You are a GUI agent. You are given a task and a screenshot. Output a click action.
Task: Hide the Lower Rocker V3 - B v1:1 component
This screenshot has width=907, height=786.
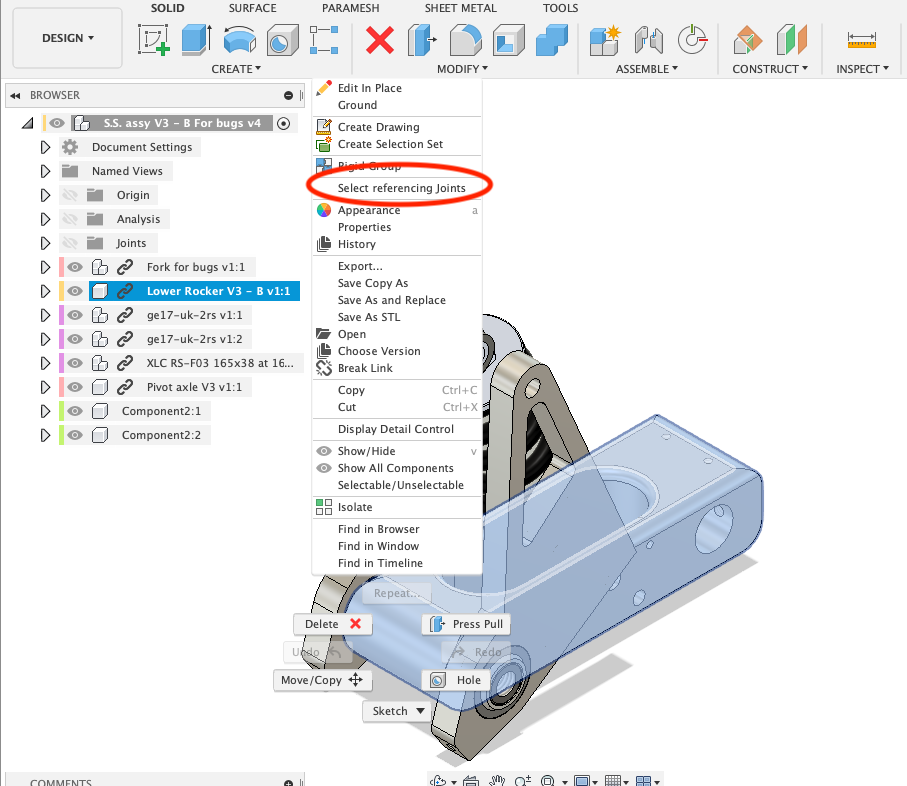75,291
